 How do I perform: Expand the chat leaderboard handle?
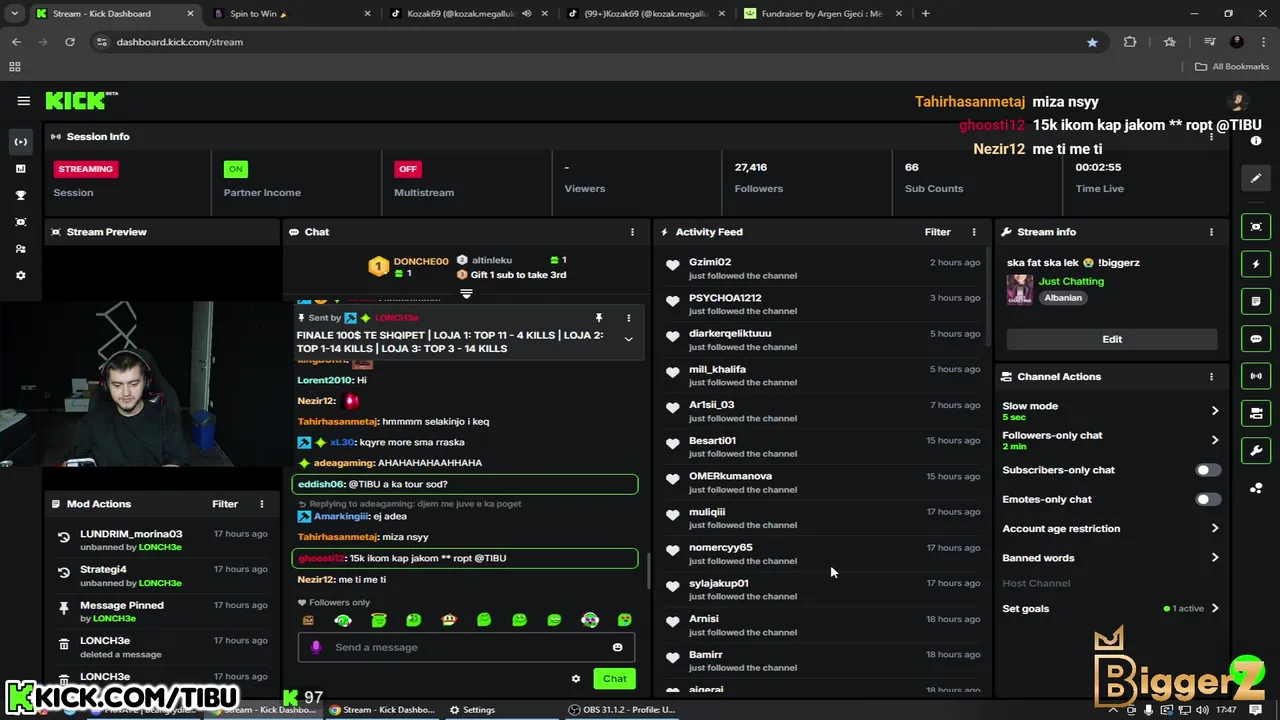pyautogui.click(x=466, y=294)
